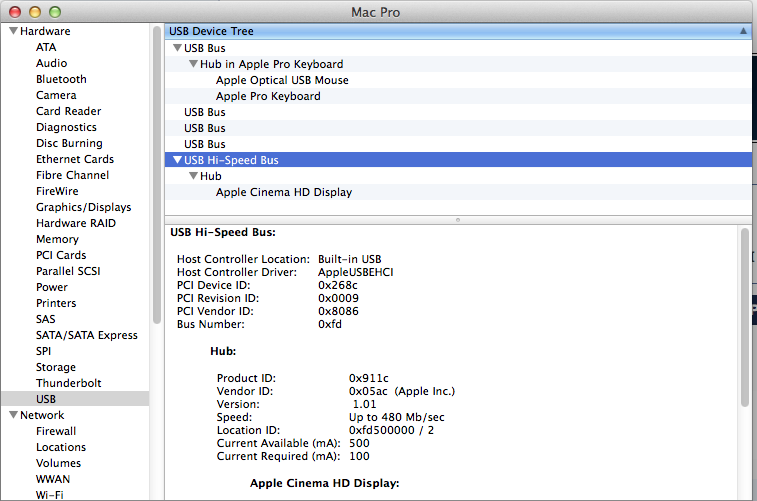The image size is (757, 501).
Task: Collapse the first USB Bus tree triangle
Action: pos(177,48)
